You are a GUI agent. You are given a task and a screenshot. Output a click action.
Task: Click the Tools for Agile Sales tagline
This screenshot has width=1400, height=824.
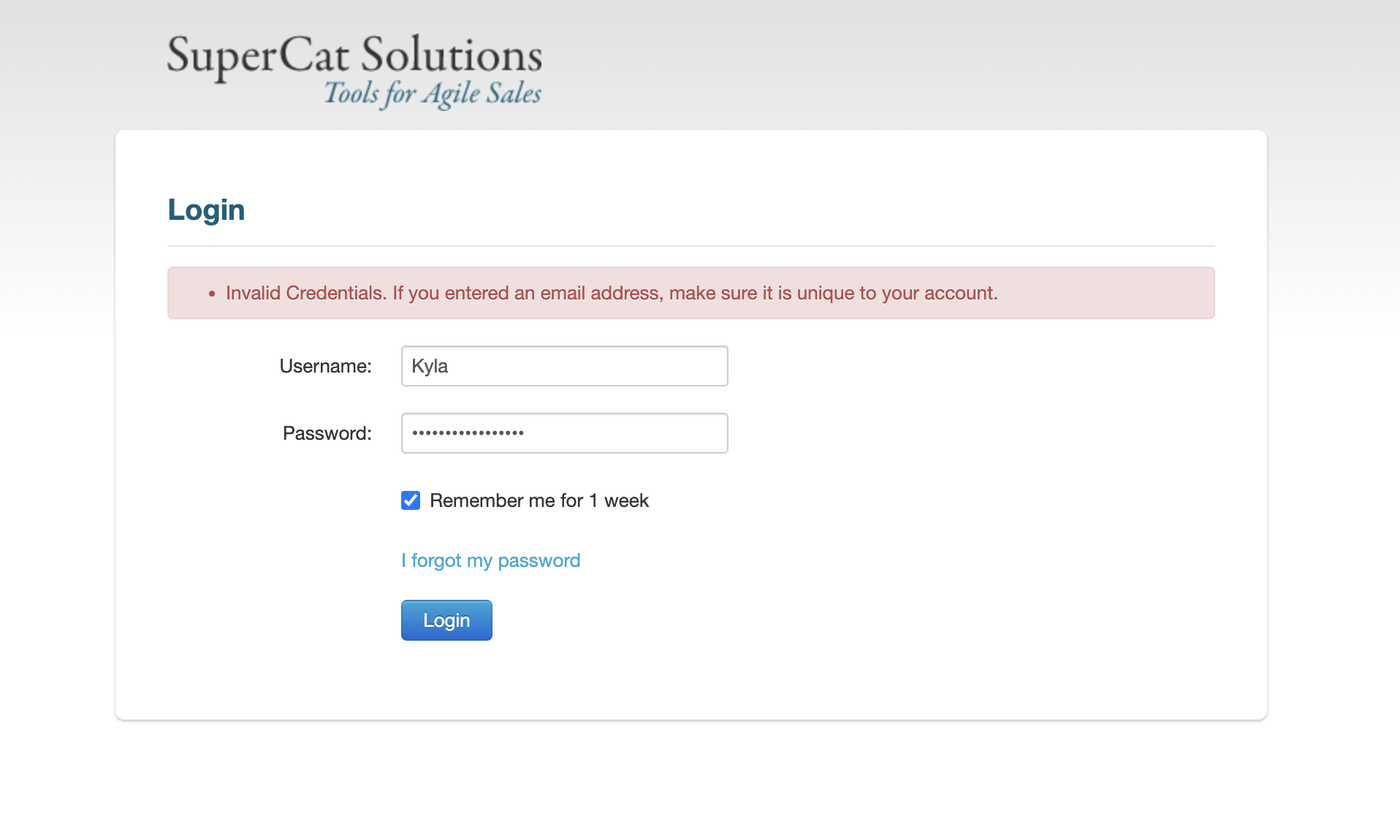pos(433,94)
